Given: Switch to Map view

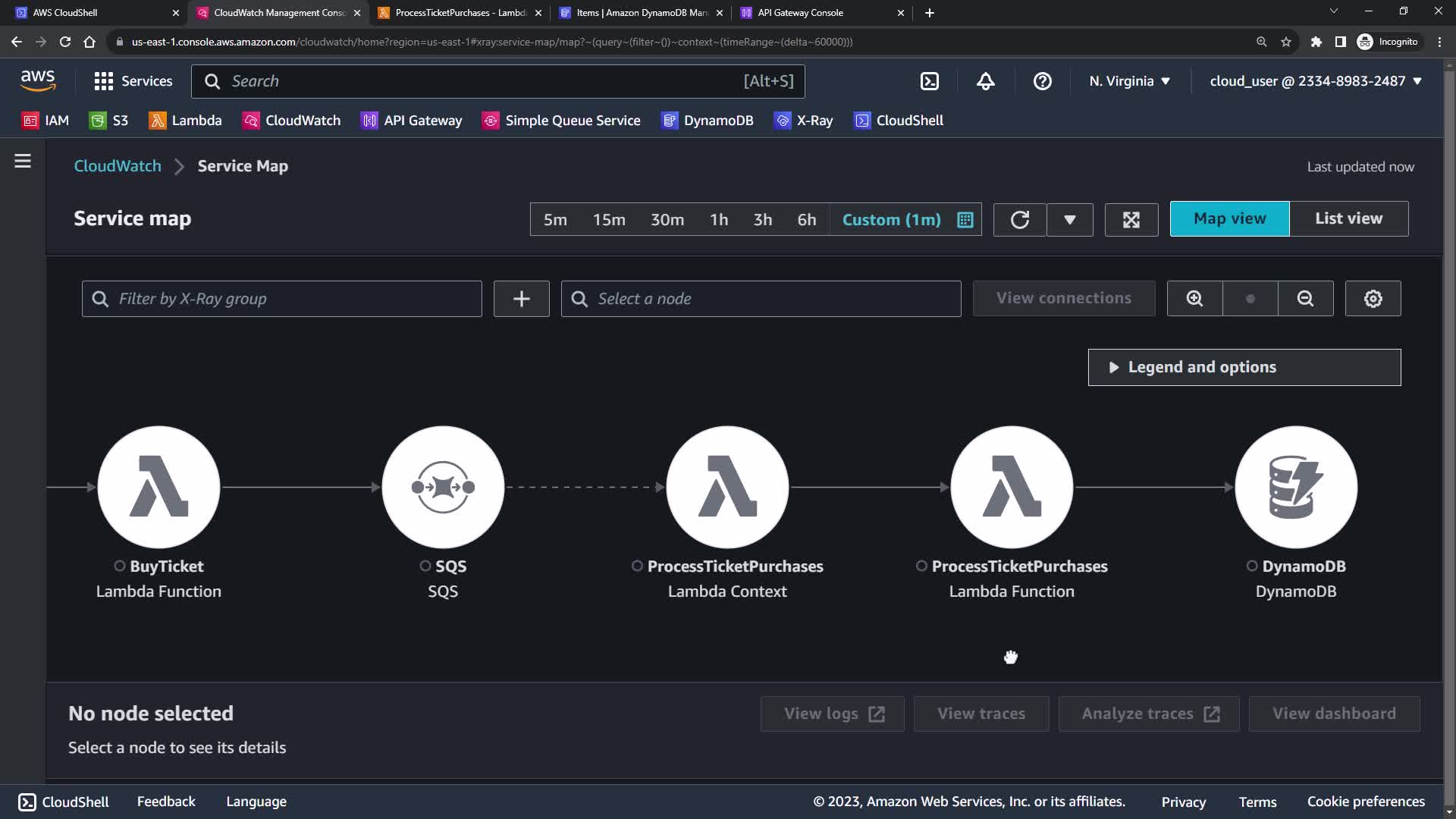Looking at the screenshot, I should coord(1229,219).
